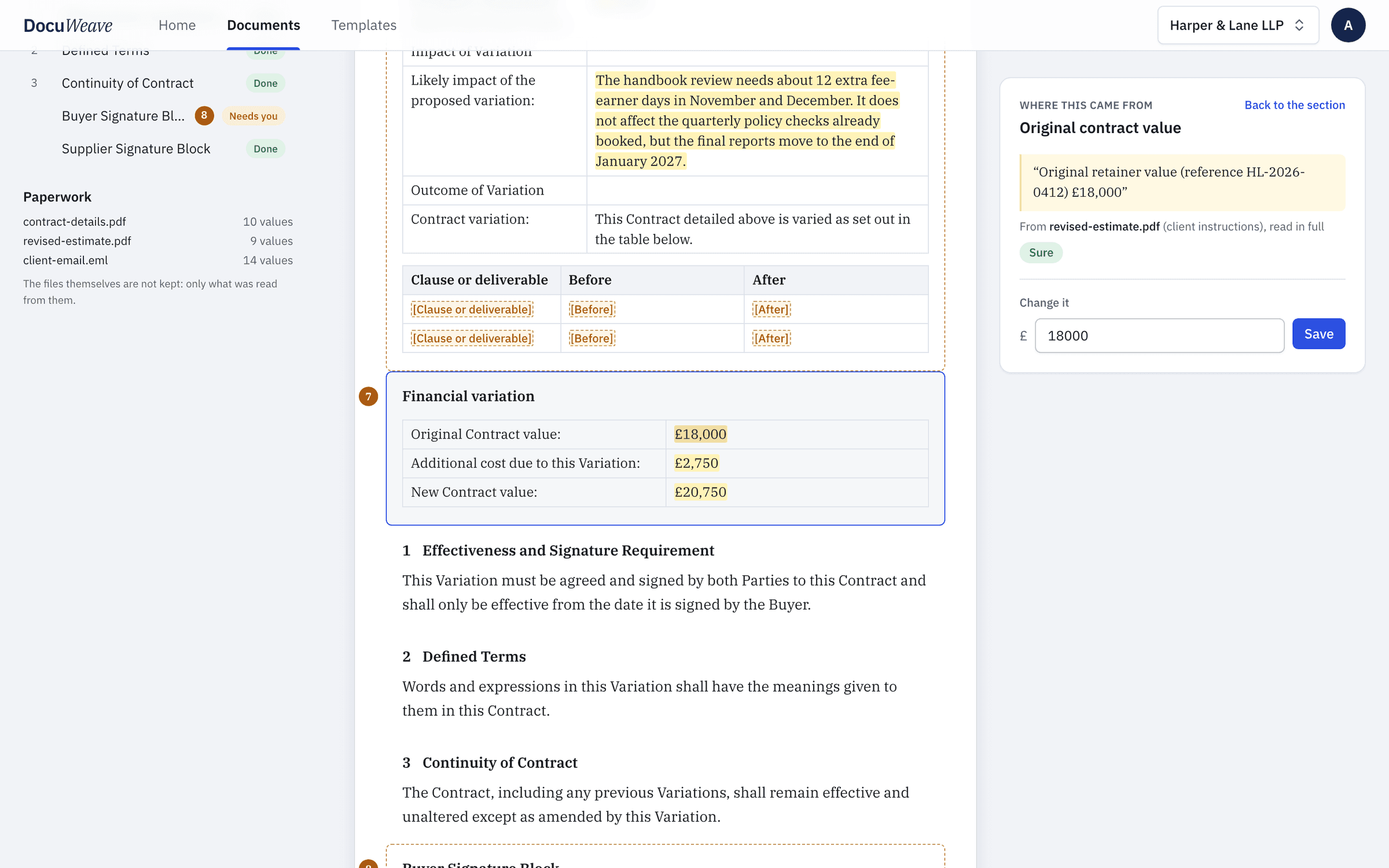Viewport: 1389px width, 868px height.
Task: Open the Harper & Lane LLP workspace switcher
Action: 1238,25
